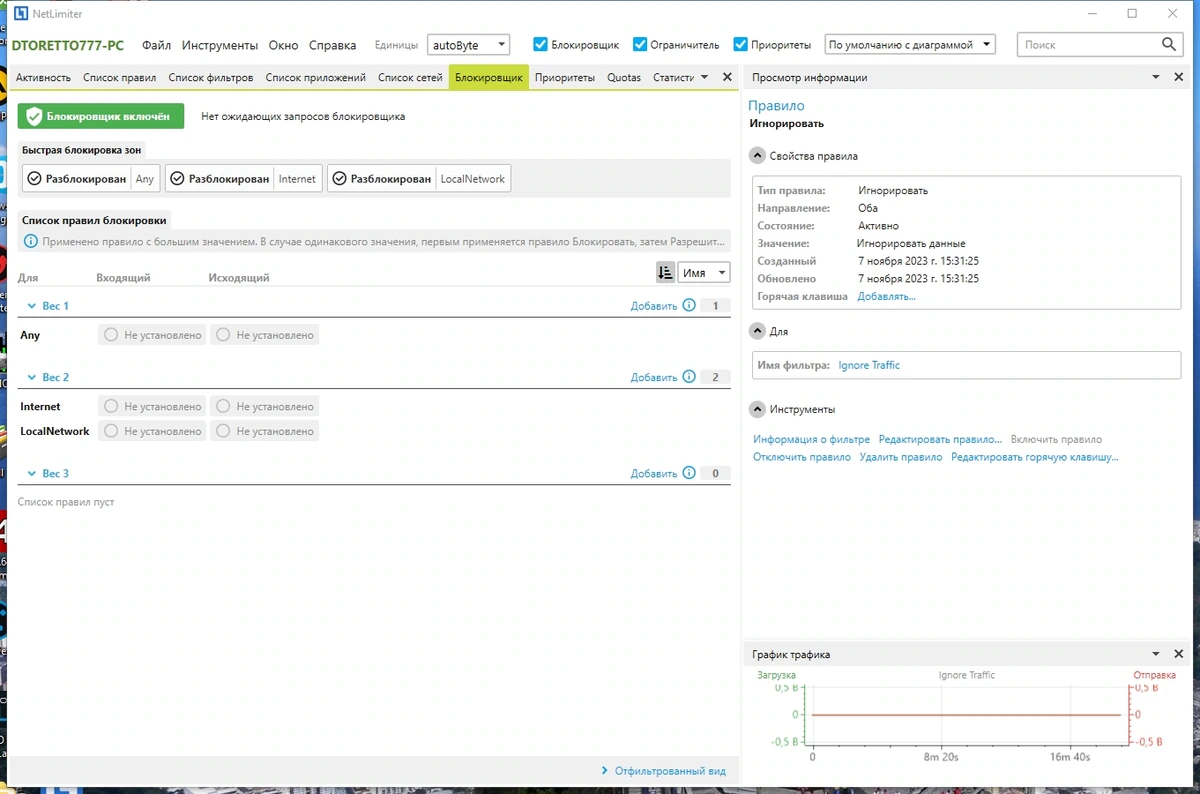
Task: Toggle quick block for Any zone
Action: coord(91,179)
